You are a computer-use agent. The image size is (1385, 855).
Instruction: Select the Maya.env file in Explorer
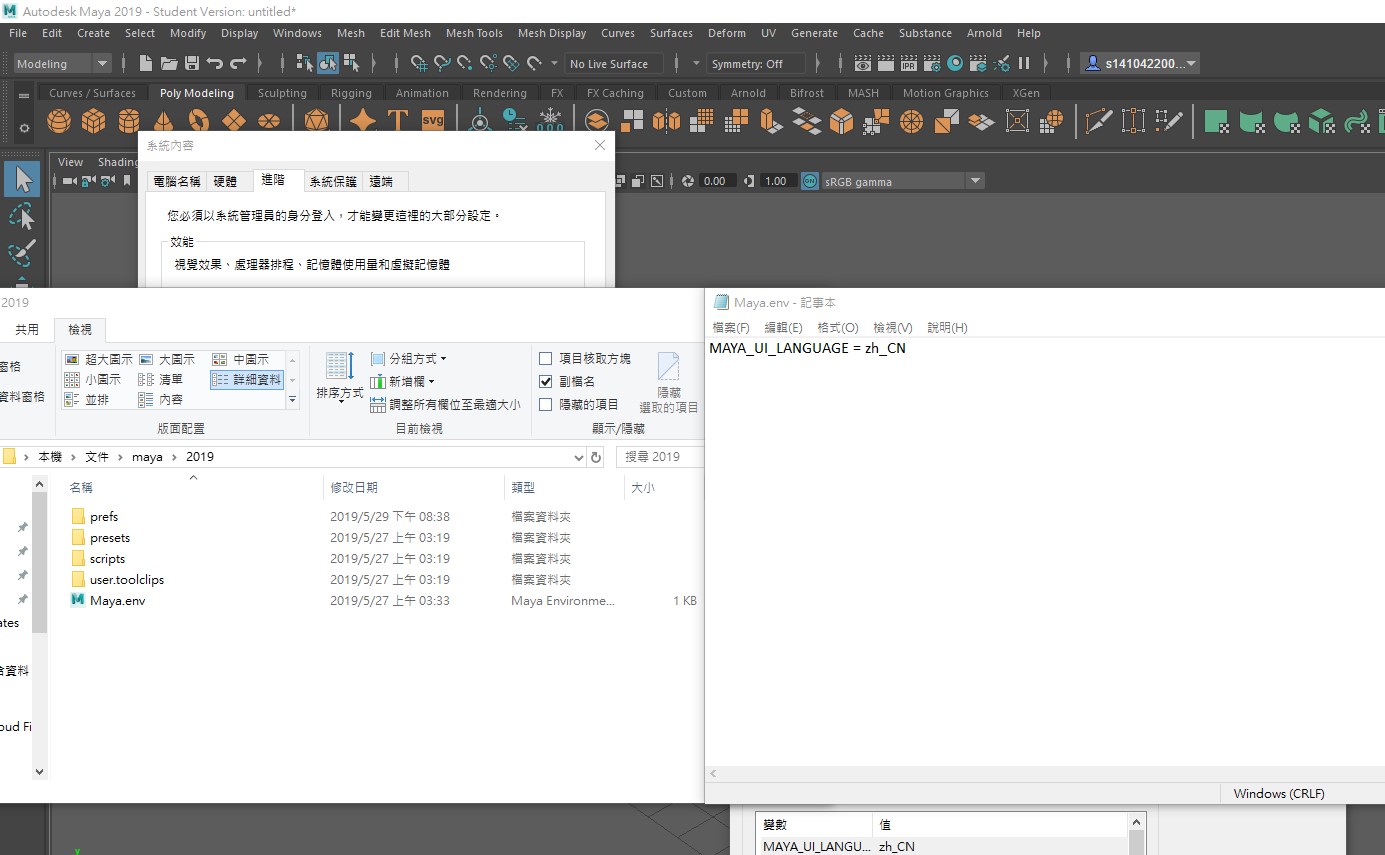pos(117,601)
